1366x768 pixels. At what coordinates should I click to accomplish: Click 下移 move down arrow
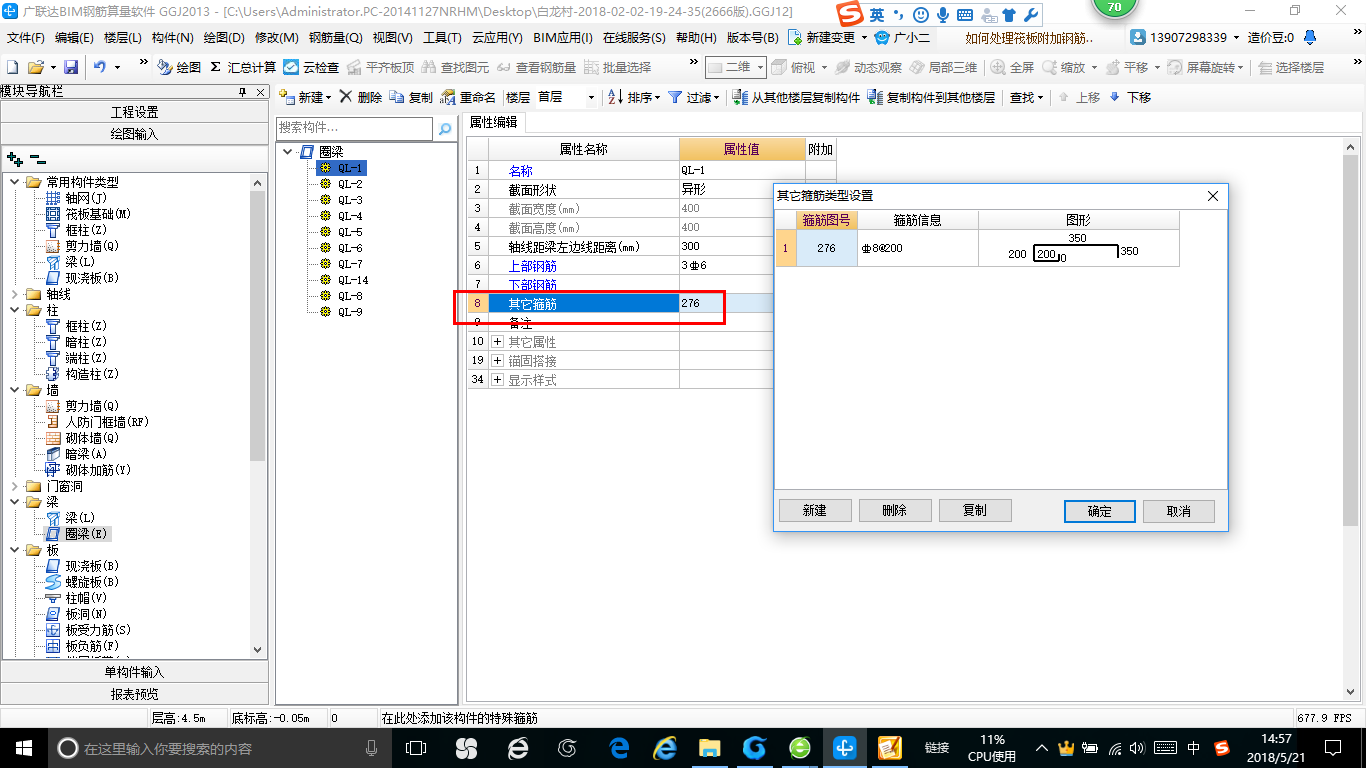[1130, 97]
